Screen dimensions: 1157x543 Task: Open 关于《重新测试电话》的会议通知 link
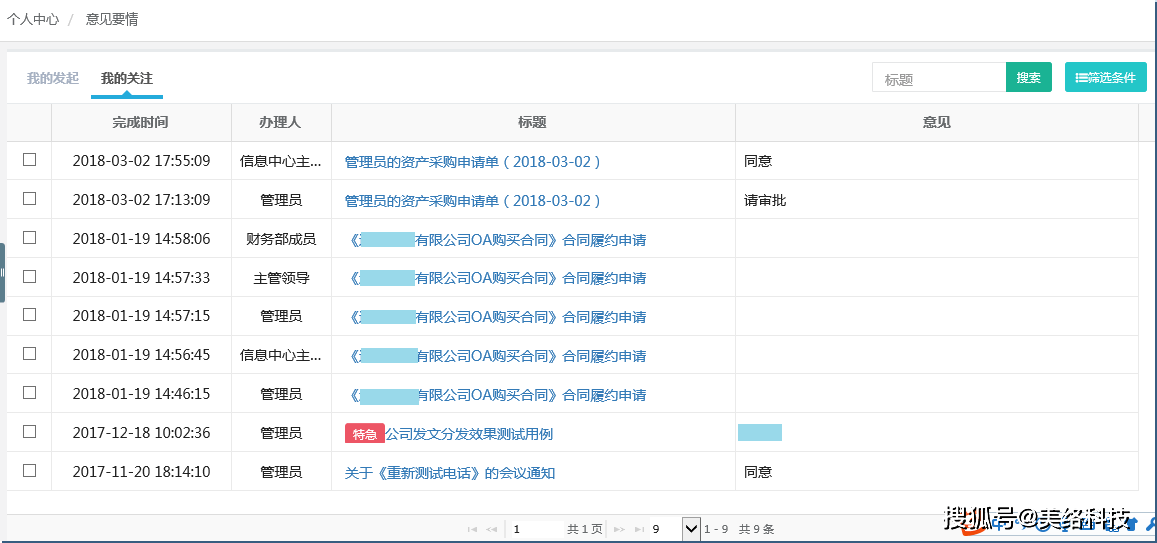[x=450, y=473]
